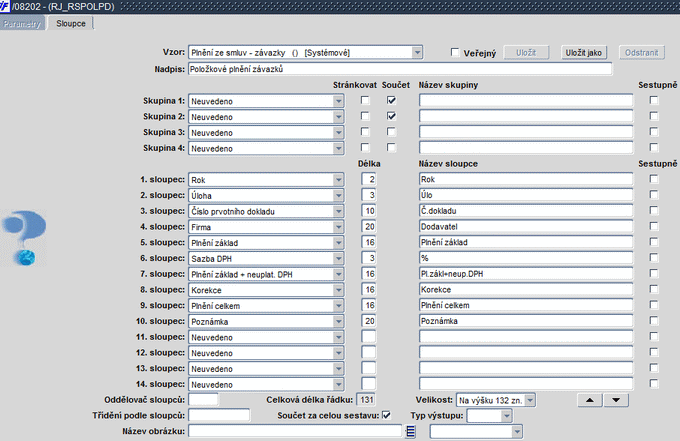Enable Součet for Skupina 3
This screenshot has width=680, height=441.
391,131
